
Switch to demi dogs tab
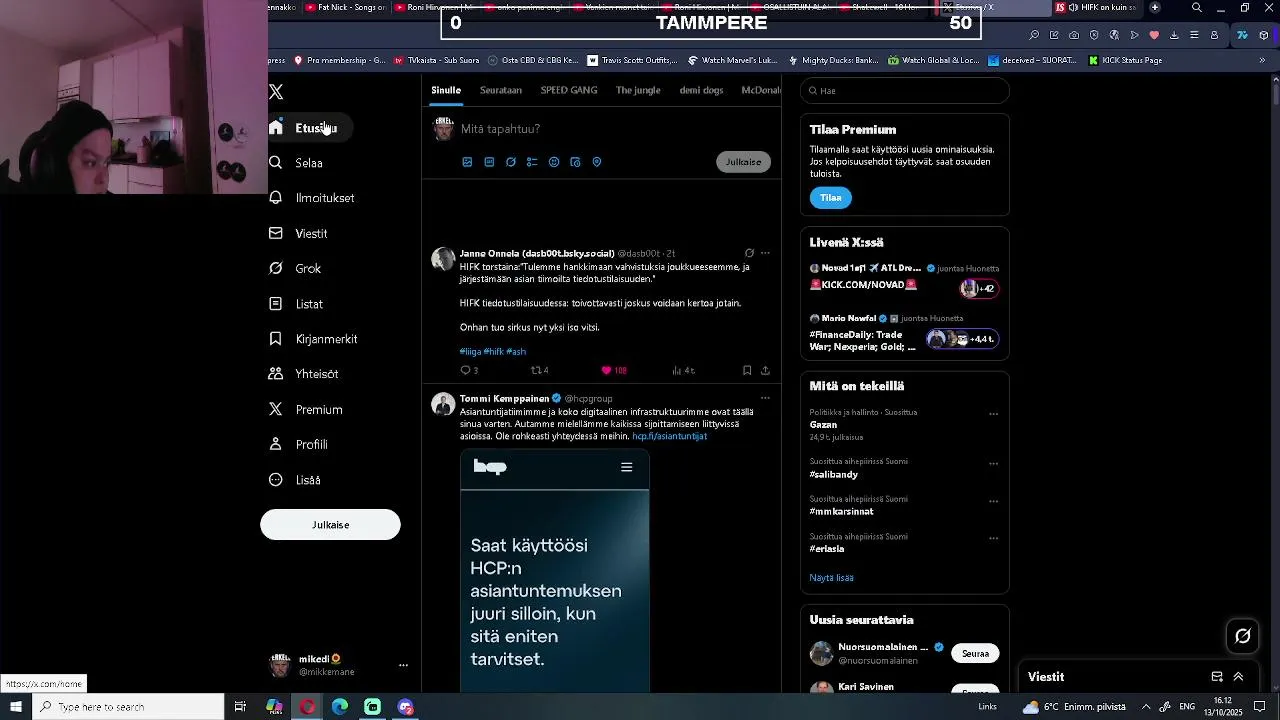pos(701,90)
